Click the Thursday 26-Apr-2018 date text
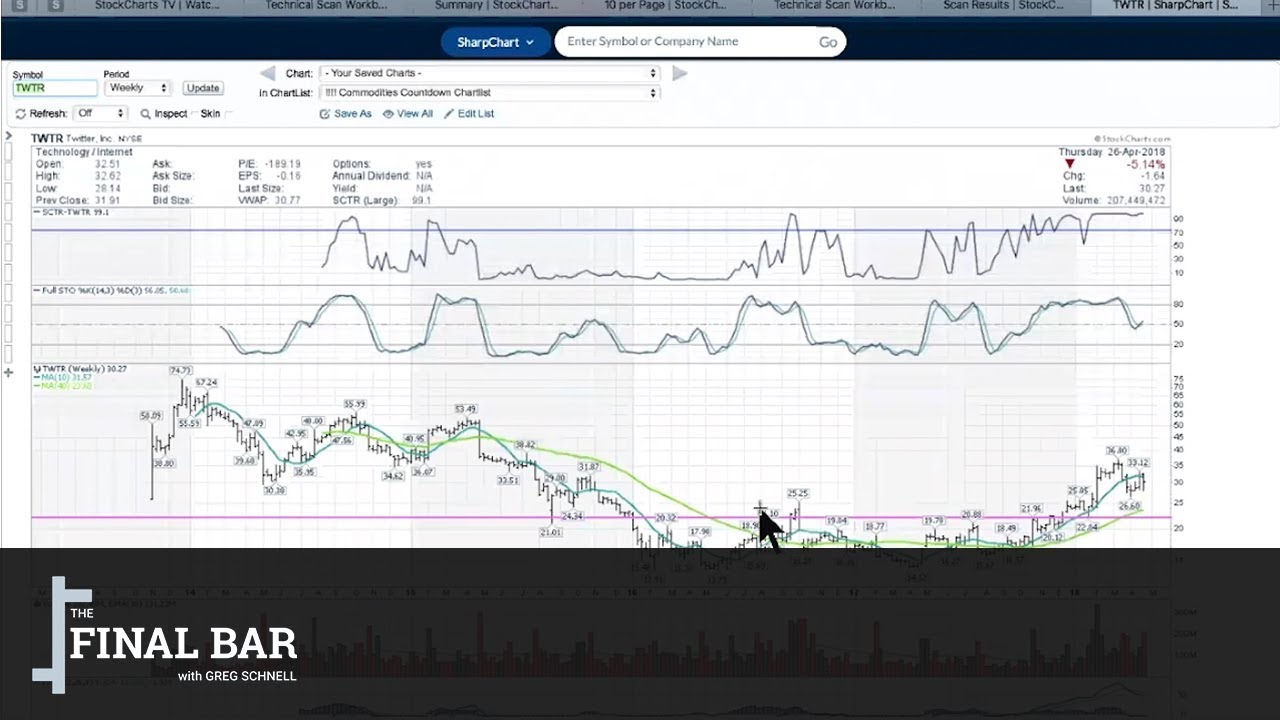Screen dimensions: 1280x720 1112,152
